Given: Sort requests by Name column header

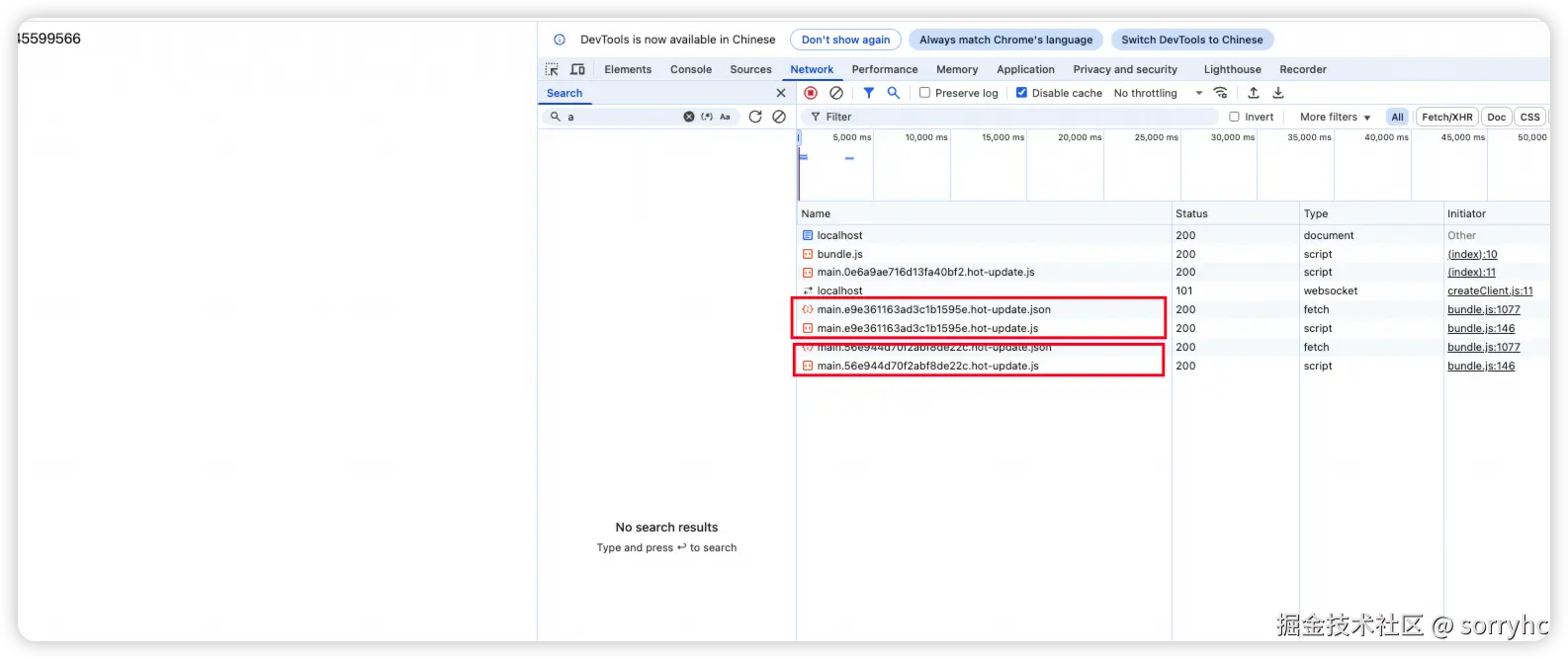Looking at the screenshot, I should [984, 213].
